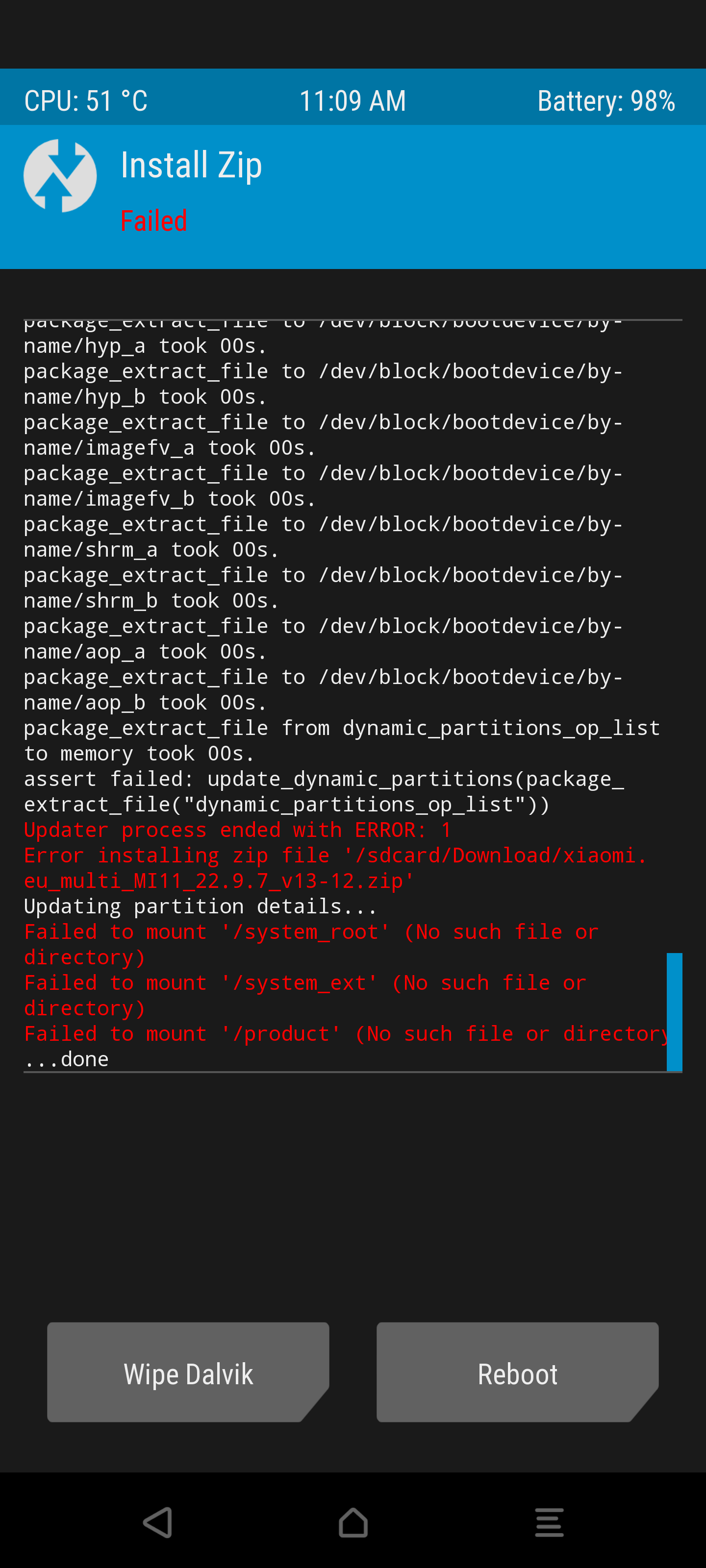Tap the home navigation icon
This screenshot has width=706, height=1568.
[353, 1522]
